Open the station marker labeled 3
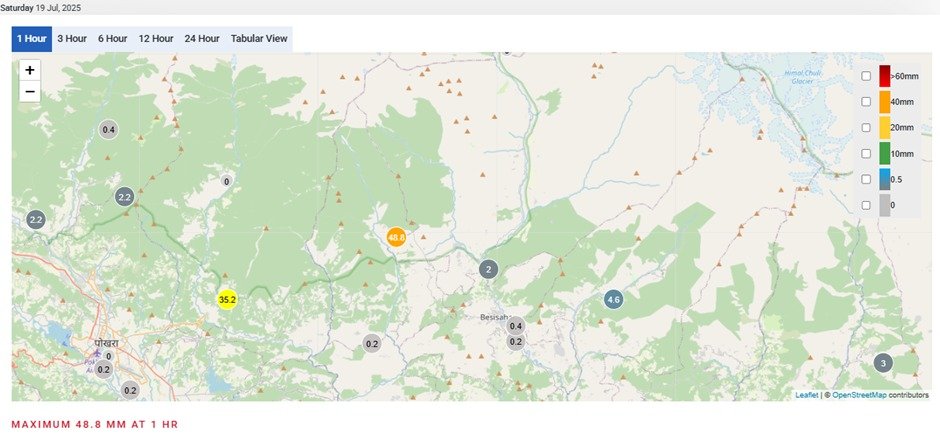Image resolution: width=940 pixels, height=434 pixels. pos(882,363)
